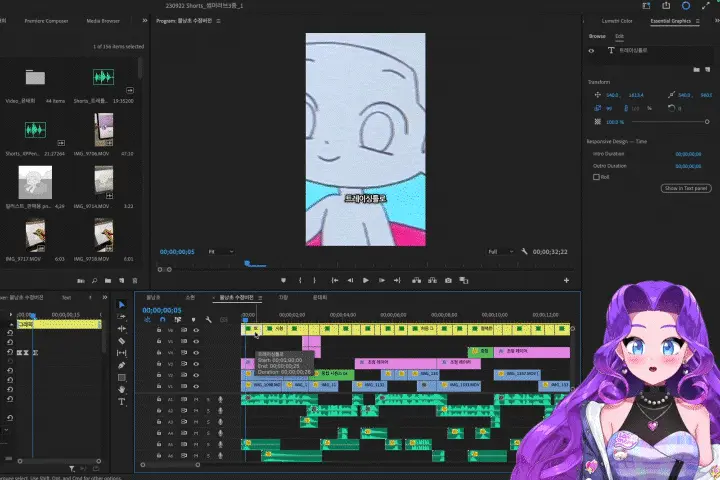Open Essential Graphics panel menu
The image size is (720, 480).
698,21
